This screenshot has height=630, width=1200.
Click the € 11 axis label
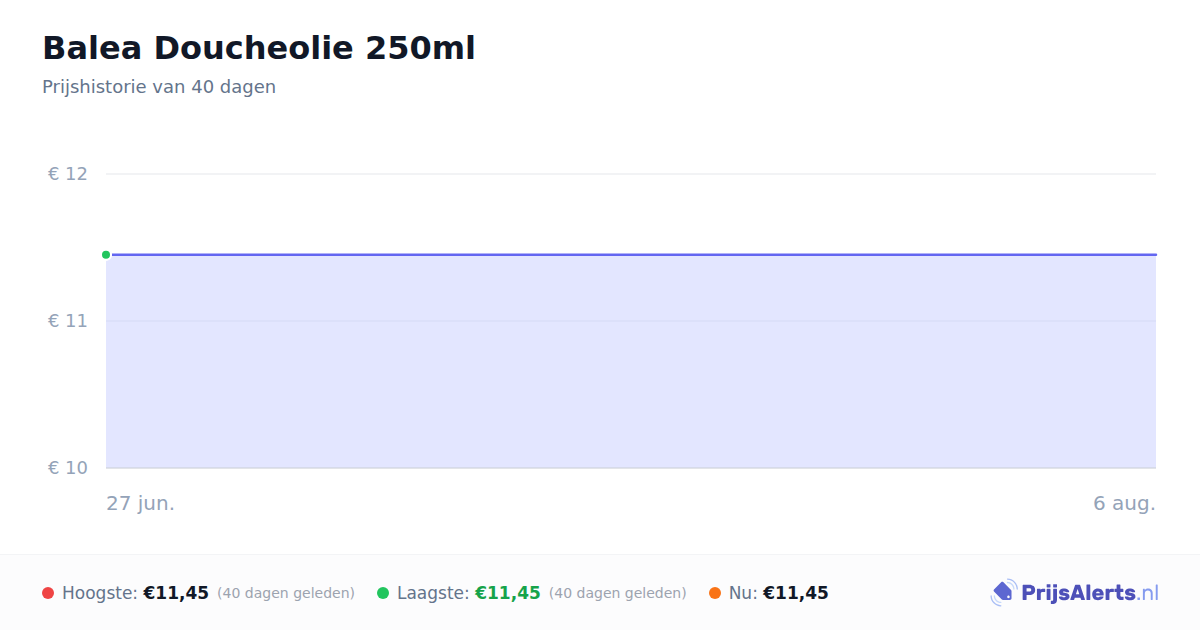(x=68, y=321)
